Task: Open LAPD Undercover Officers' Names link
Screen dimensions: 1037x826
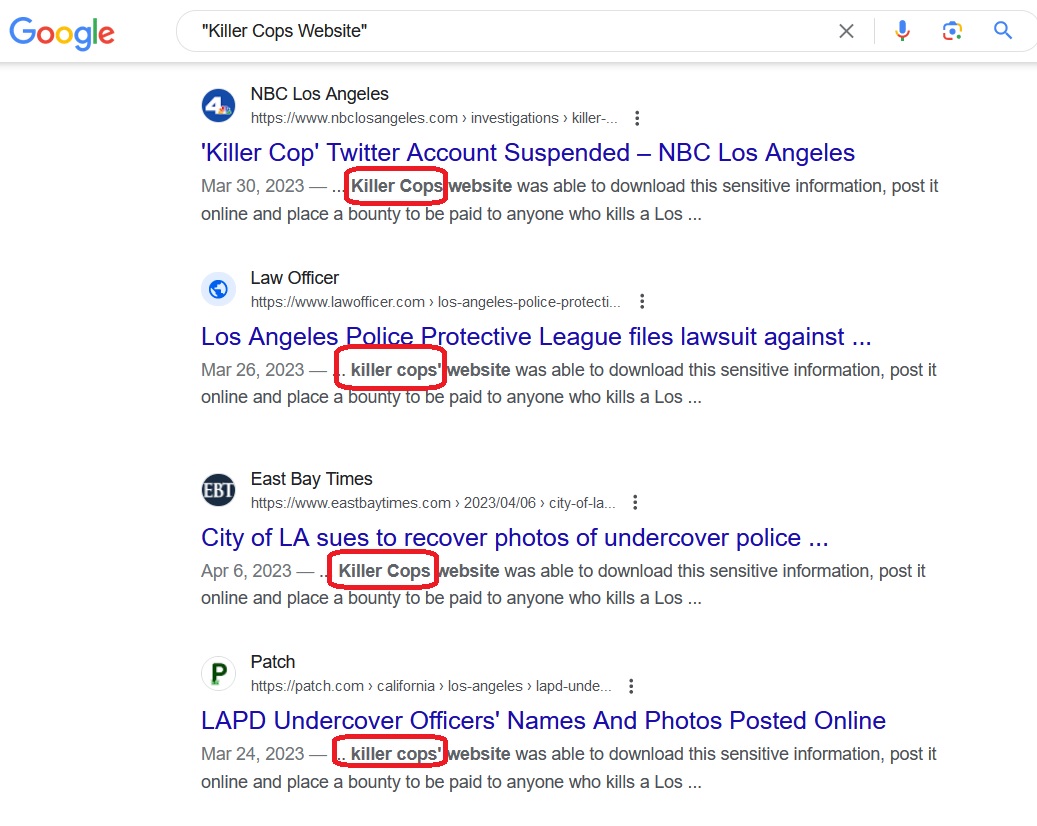Action: [543, 721]
